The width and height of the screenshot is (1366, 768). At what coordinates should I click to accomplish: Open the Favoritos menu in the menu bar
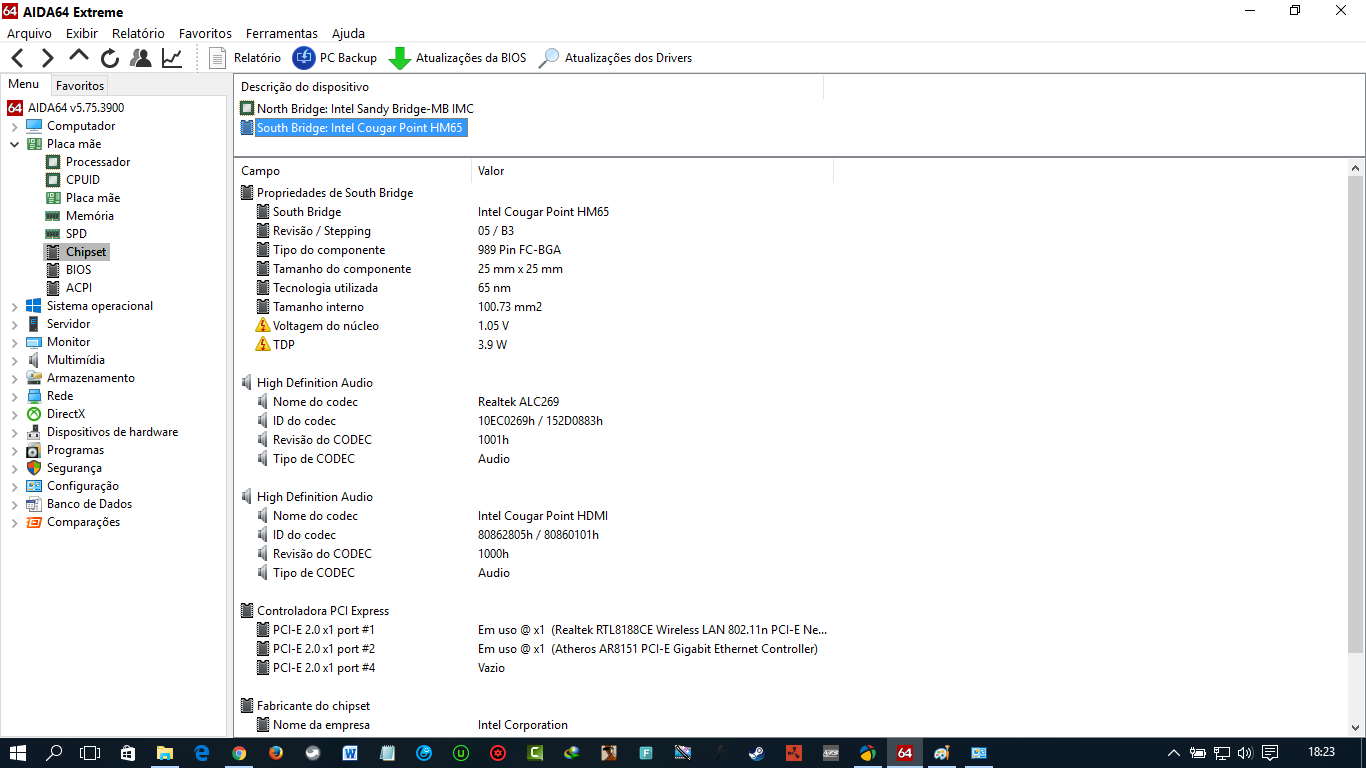pyautogui.click(x=205, y=33)
